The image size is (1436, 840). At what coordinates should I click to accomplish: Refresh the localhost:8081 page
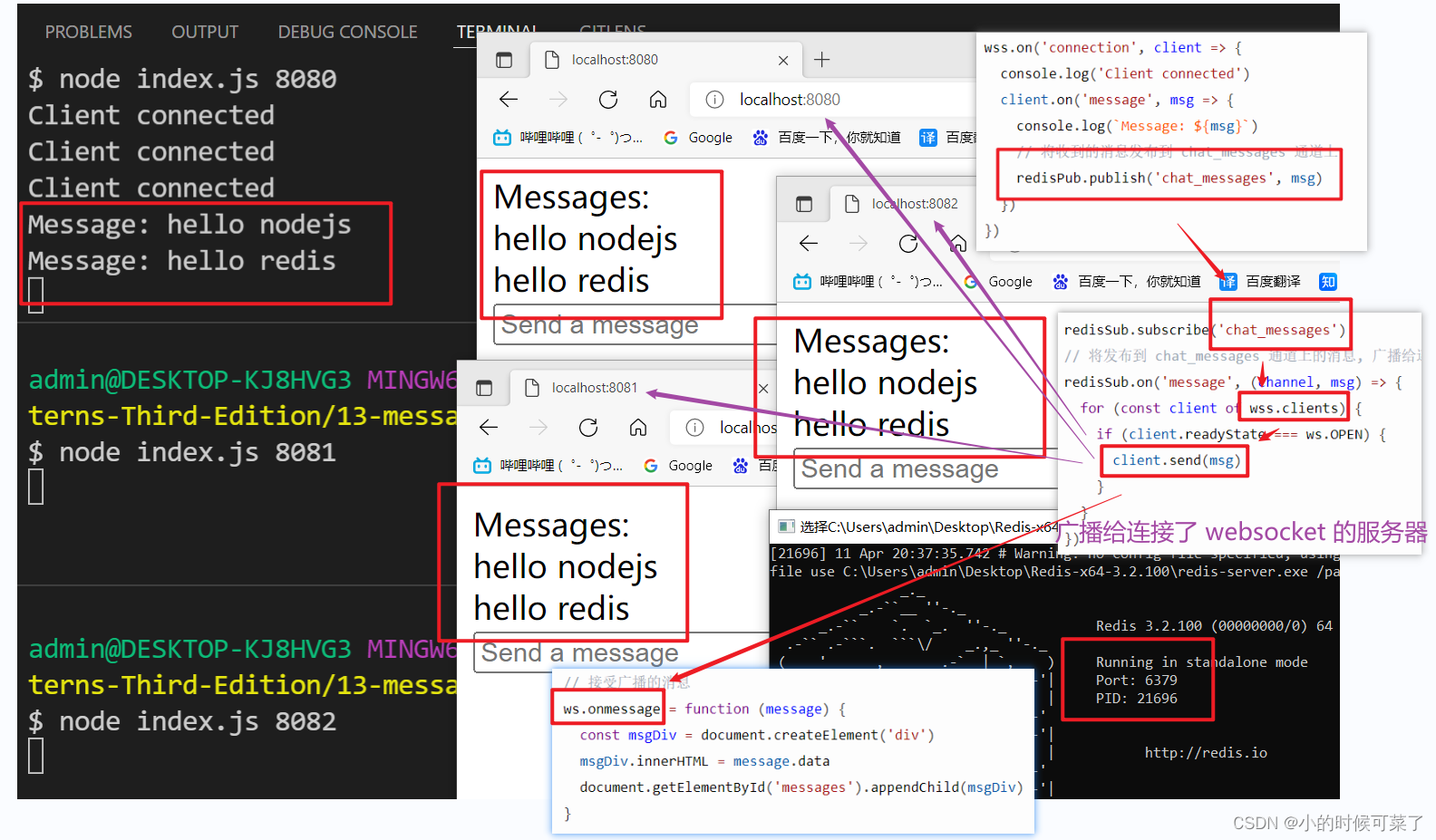588,428
